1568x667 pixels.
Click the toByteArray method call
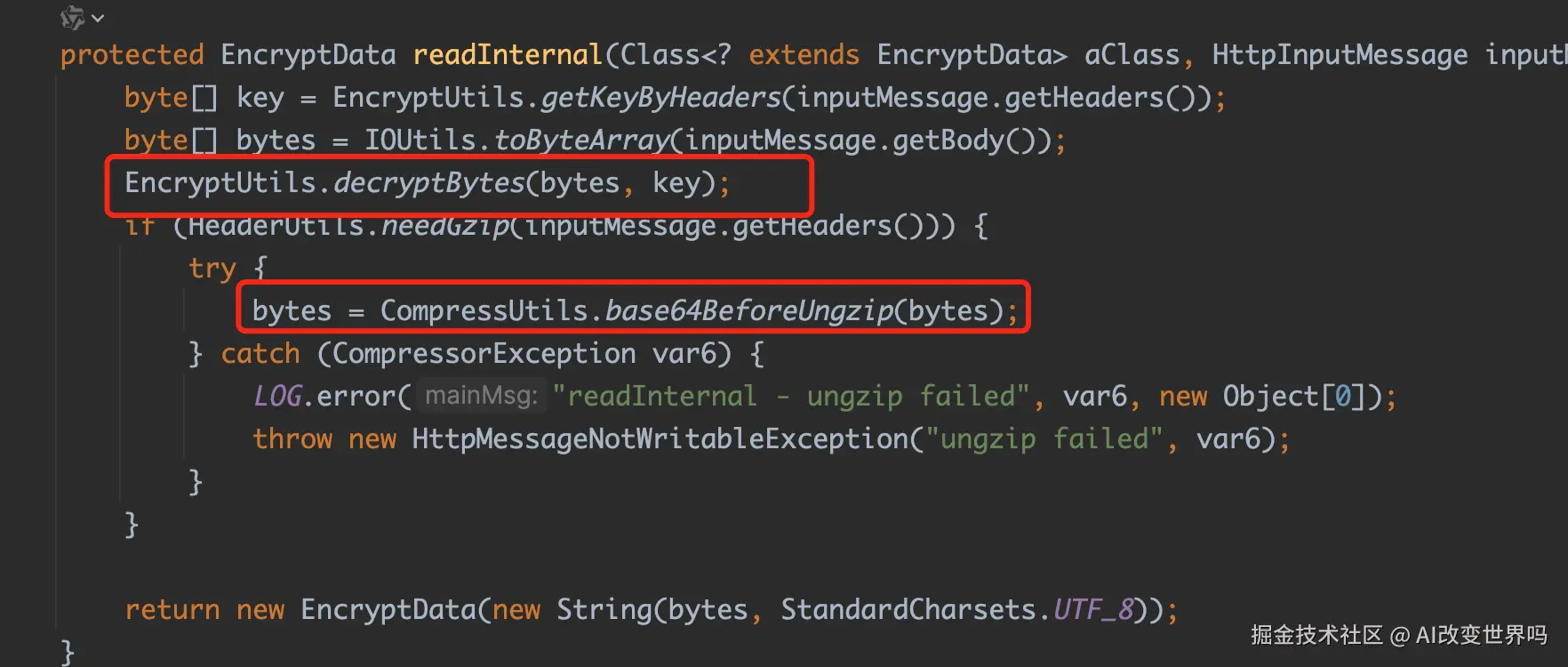click(581, 141)
